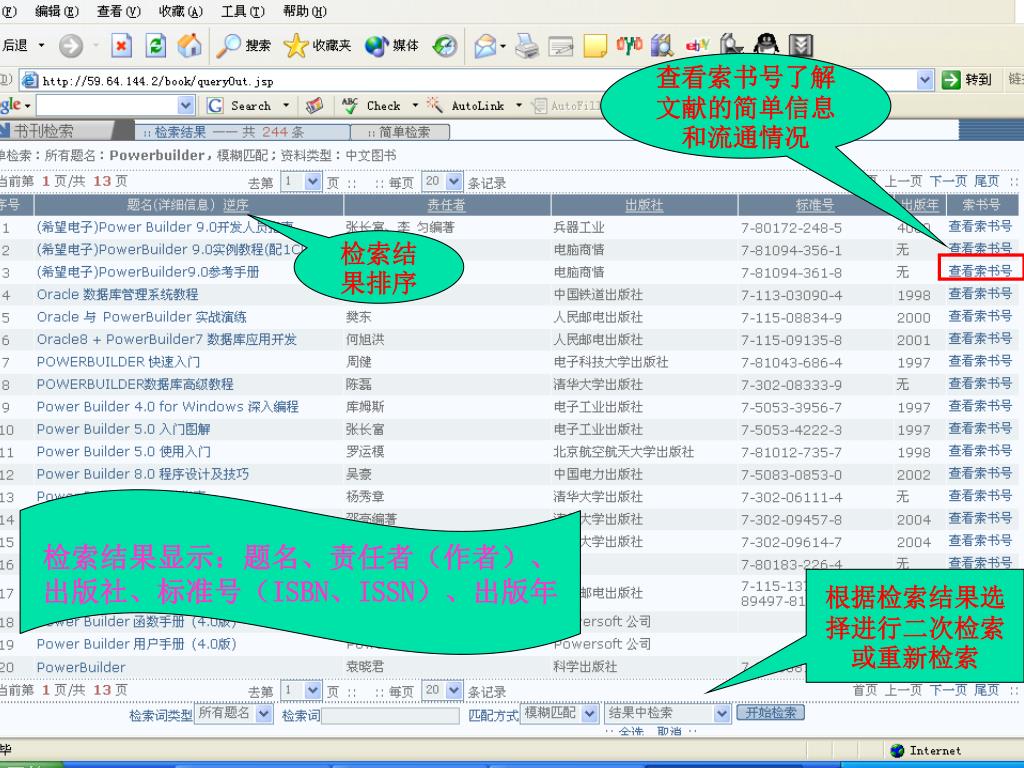1024x768 pixels.
Task: Print the page using printer icon
Action: 526,46
